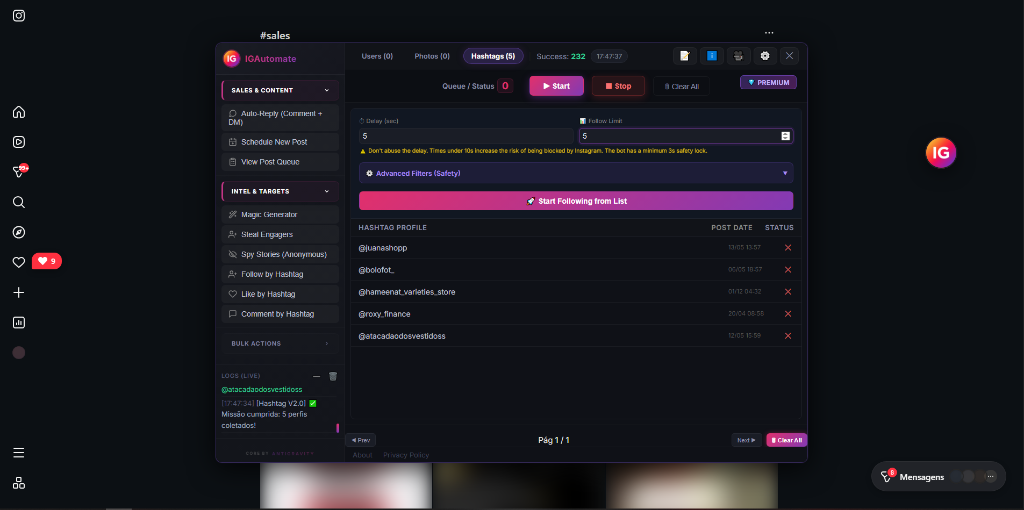Open Instagram Search icon

tap(19, 202)
